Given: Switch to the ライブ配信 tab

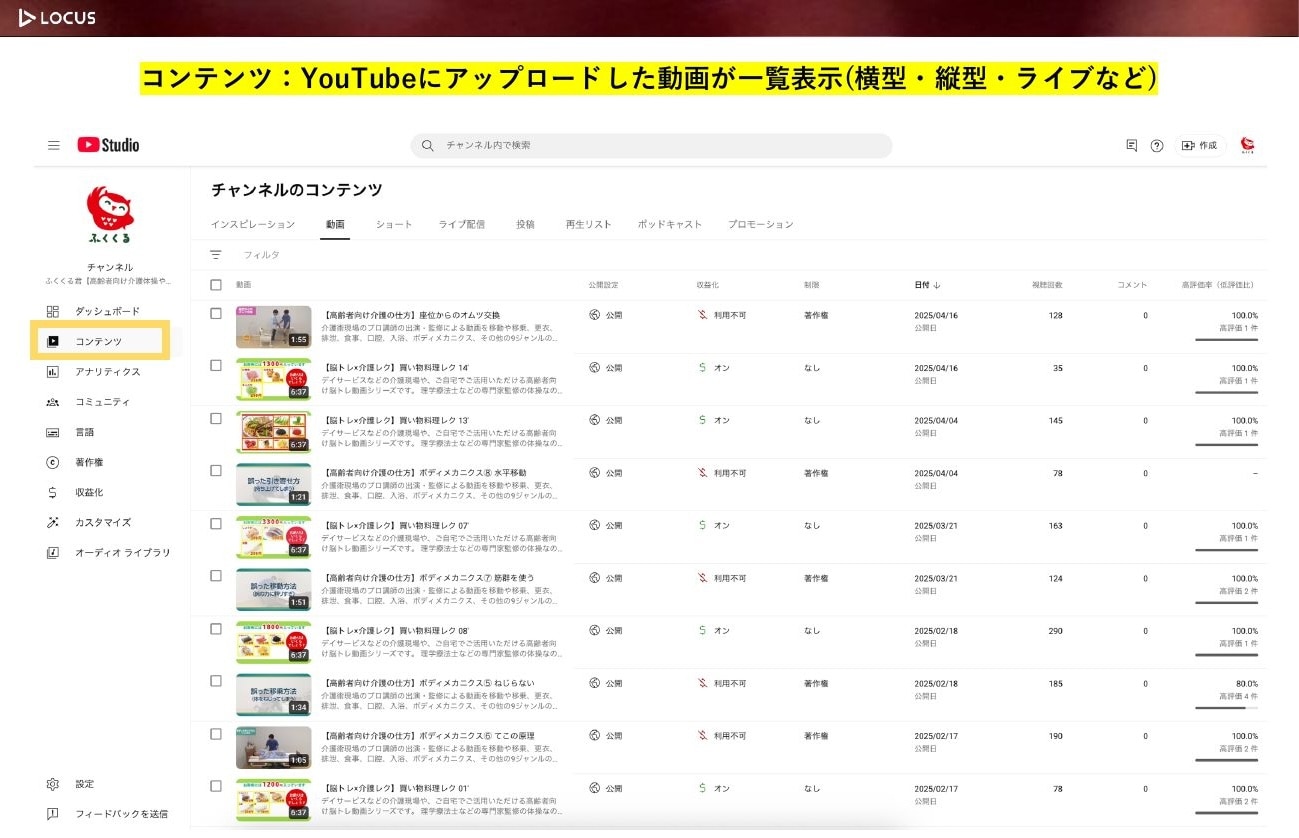Looking at the screenshot, I should tap(461, 225).
